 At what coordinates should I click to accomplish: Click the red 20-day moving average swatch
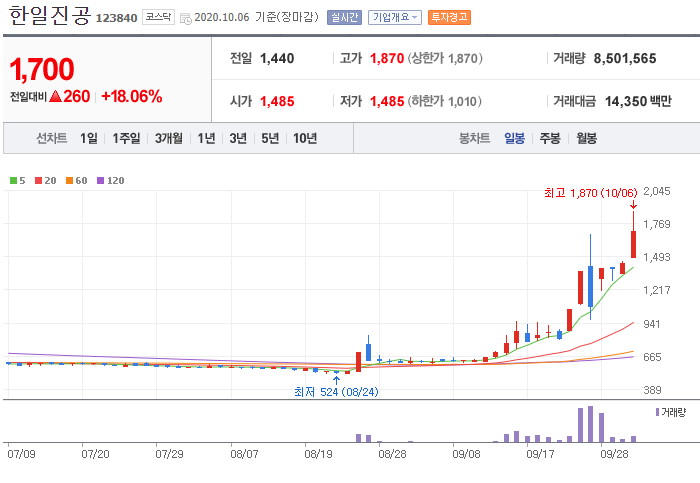point(38,180)
